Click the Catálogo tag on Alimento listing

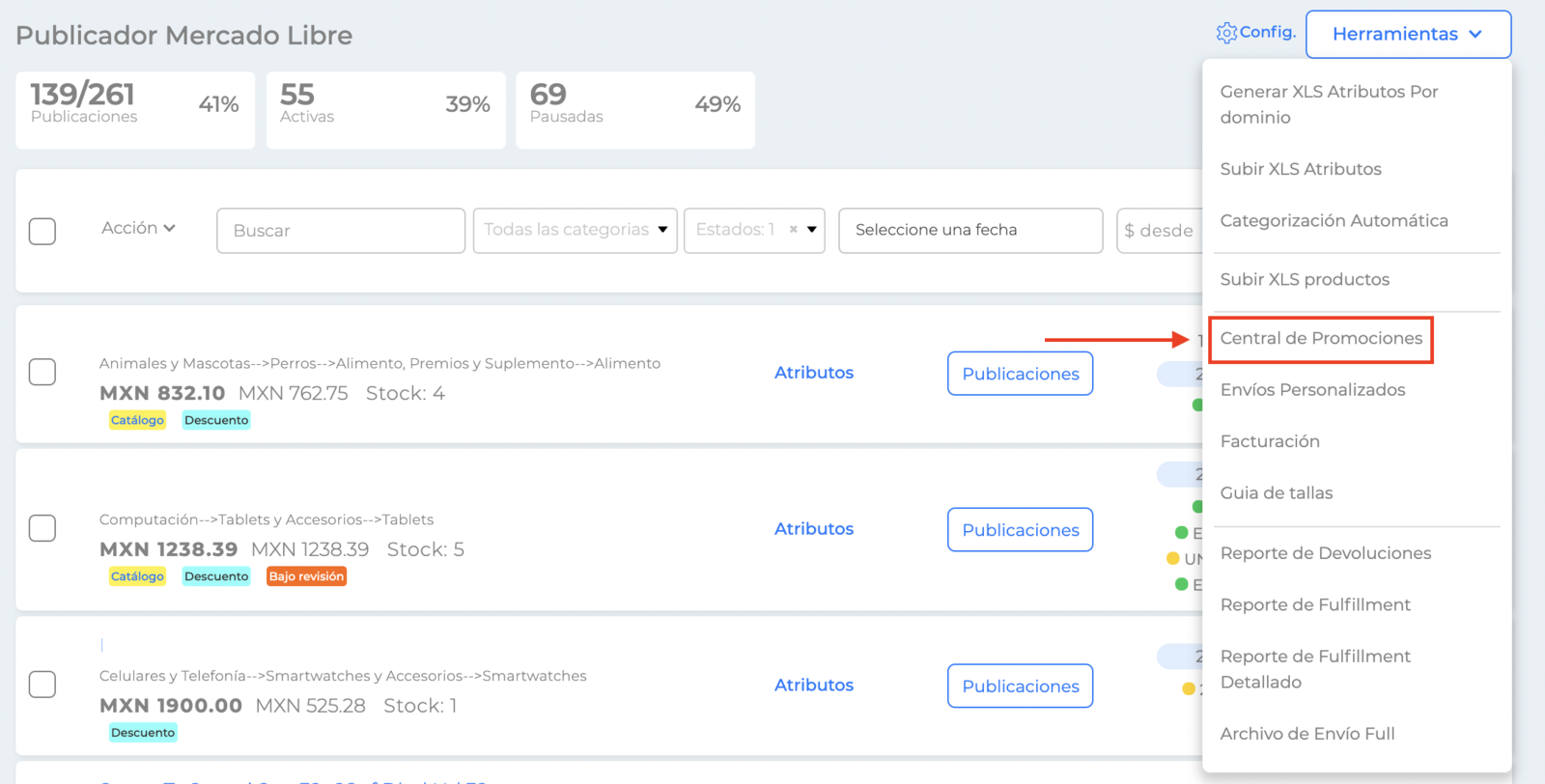click(137, 420)
